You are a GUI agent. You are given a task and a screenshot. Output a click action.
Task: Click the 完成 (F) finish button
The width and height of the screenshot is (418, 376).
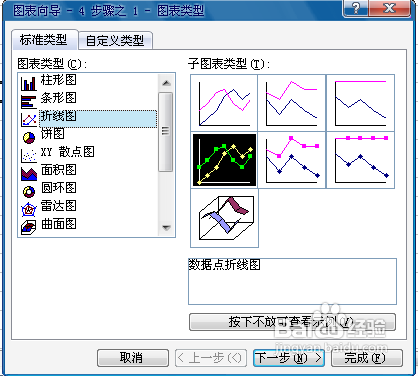tap(367, 358)
